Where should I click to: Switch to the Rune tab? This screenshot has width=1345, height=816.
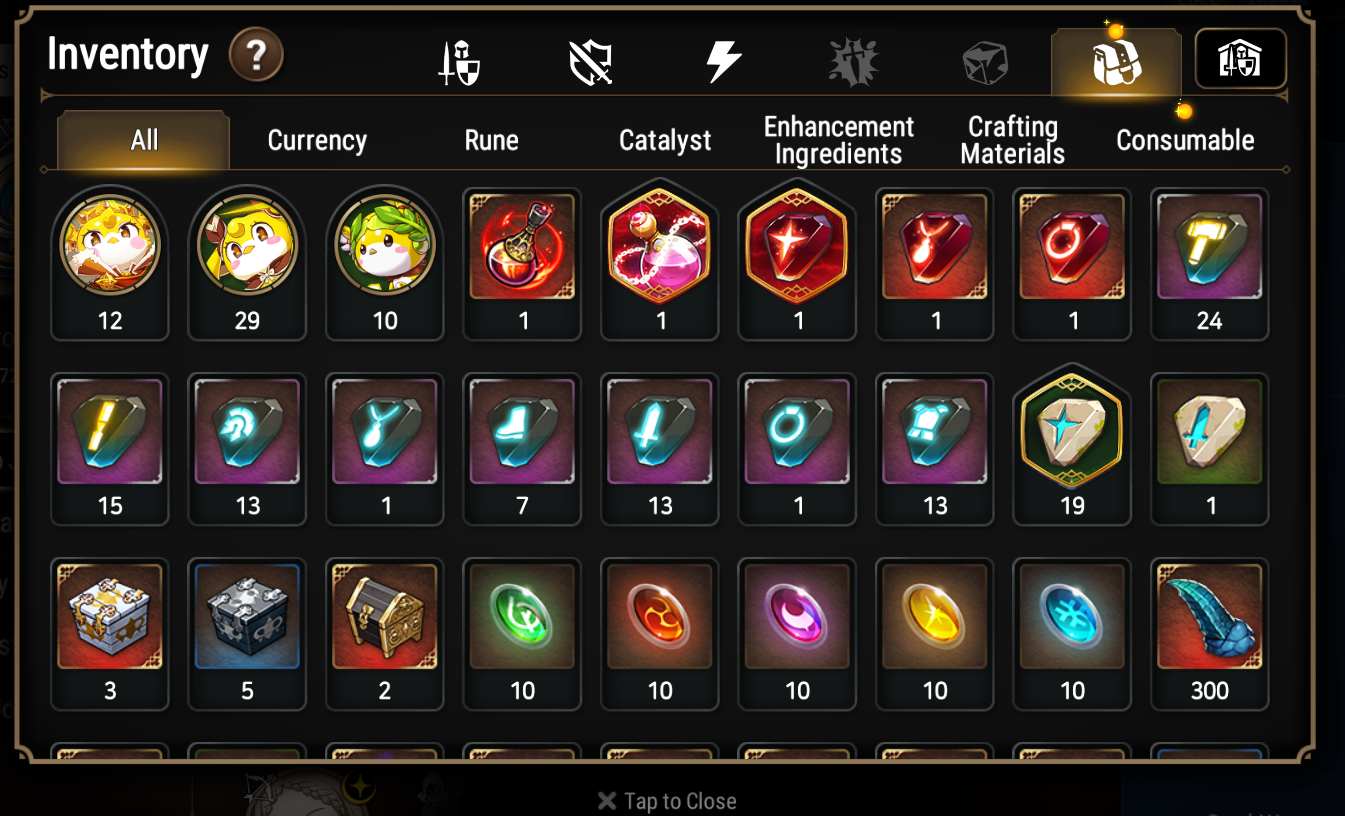491,140
